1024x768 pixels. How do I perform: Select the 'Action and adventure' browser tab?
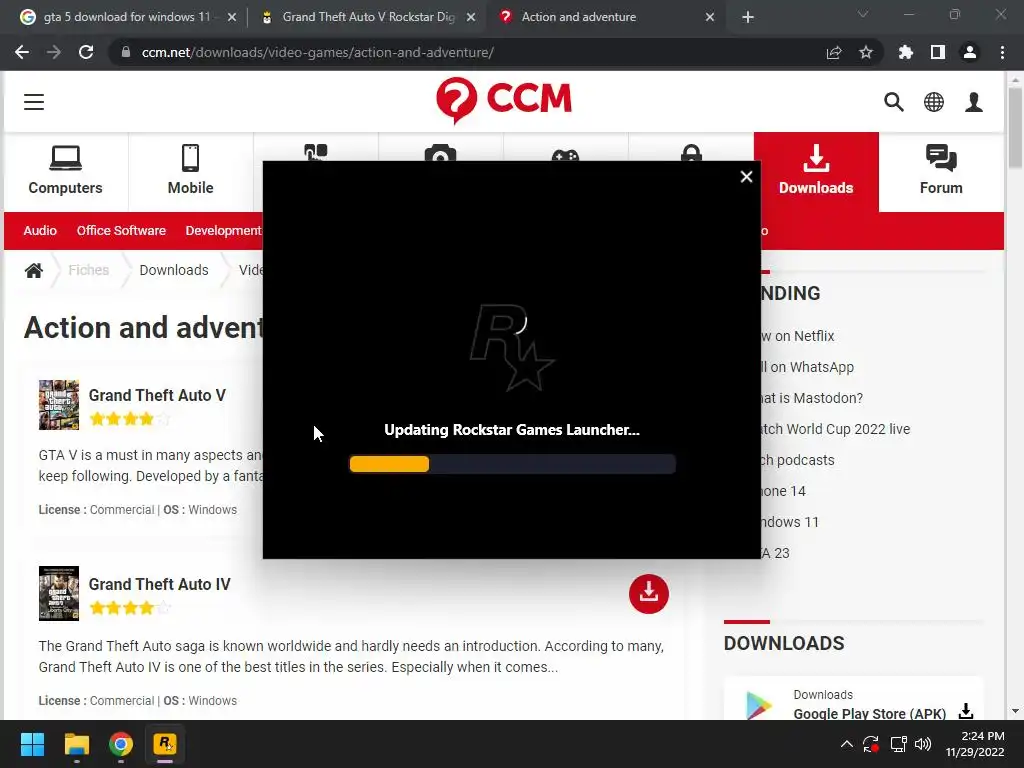(x=578, y=17)
